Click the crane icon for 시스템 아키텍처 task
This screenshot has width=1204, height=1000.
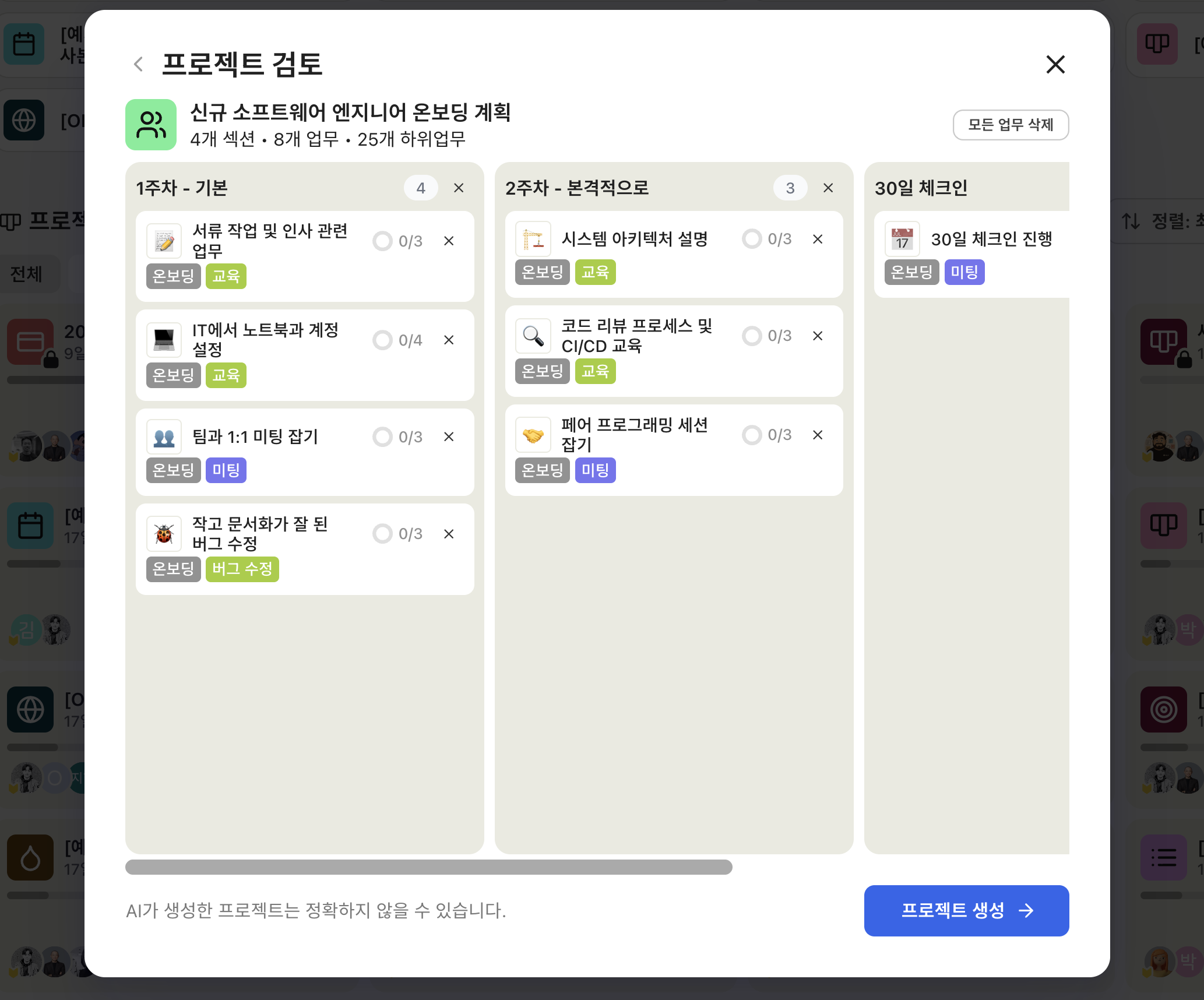tap(533, 239)
